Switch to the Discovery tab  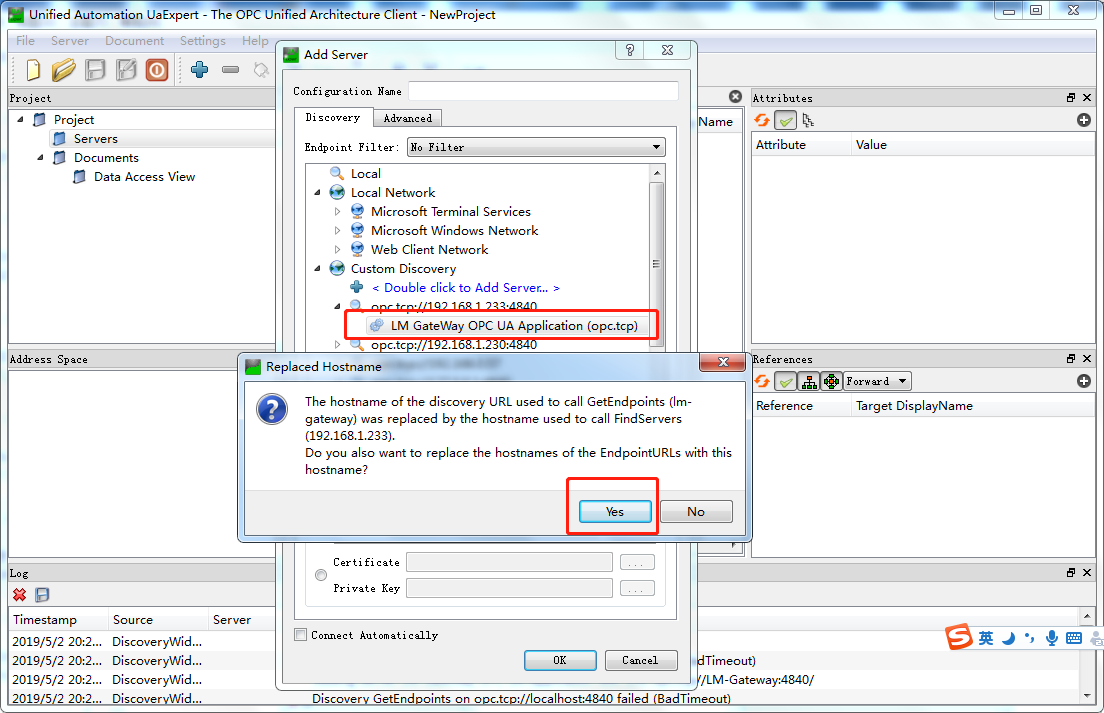coord(332,118)
